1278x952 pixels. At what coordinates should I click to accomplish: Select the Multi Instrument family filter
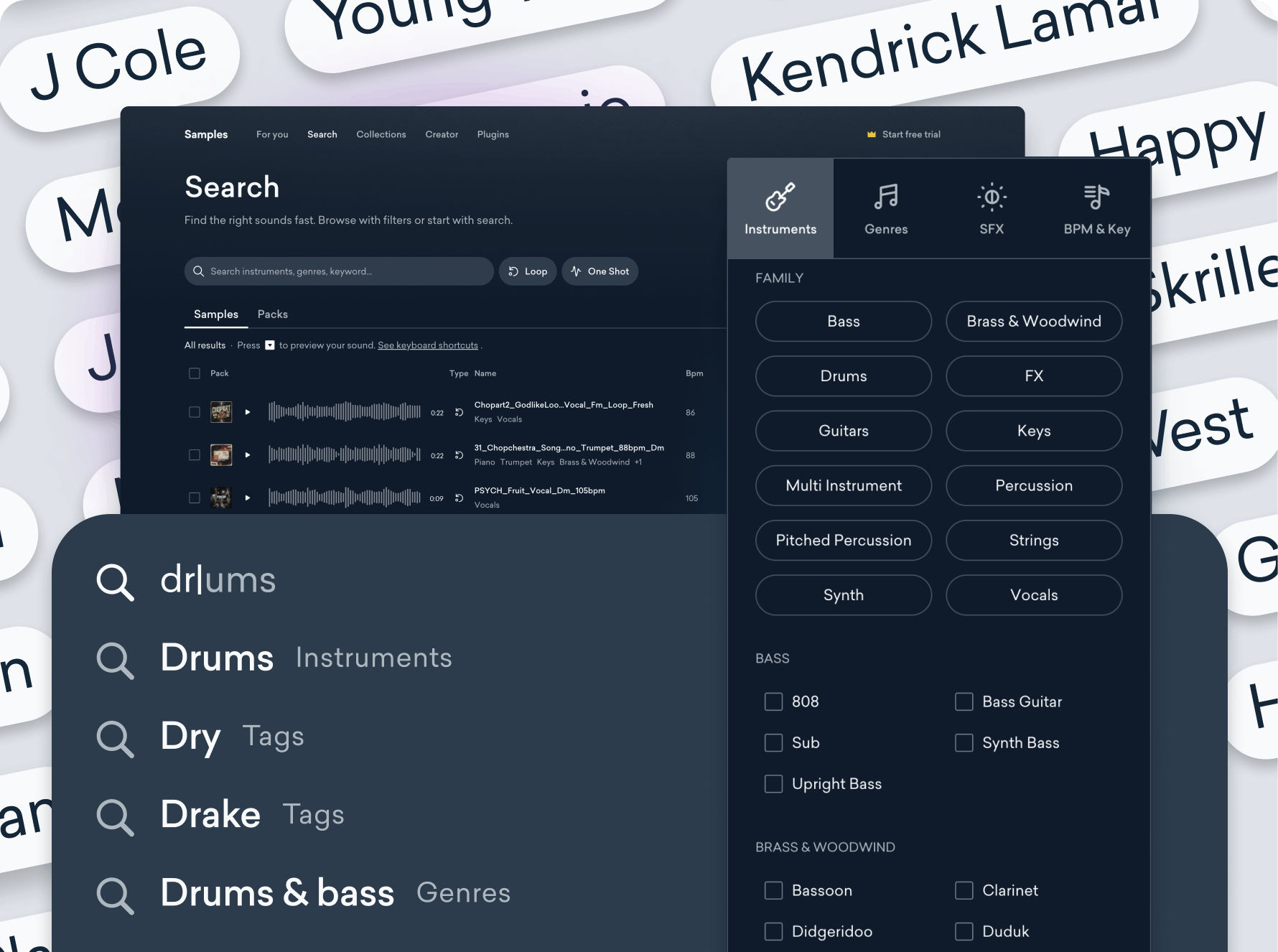(x=844, y=485)
